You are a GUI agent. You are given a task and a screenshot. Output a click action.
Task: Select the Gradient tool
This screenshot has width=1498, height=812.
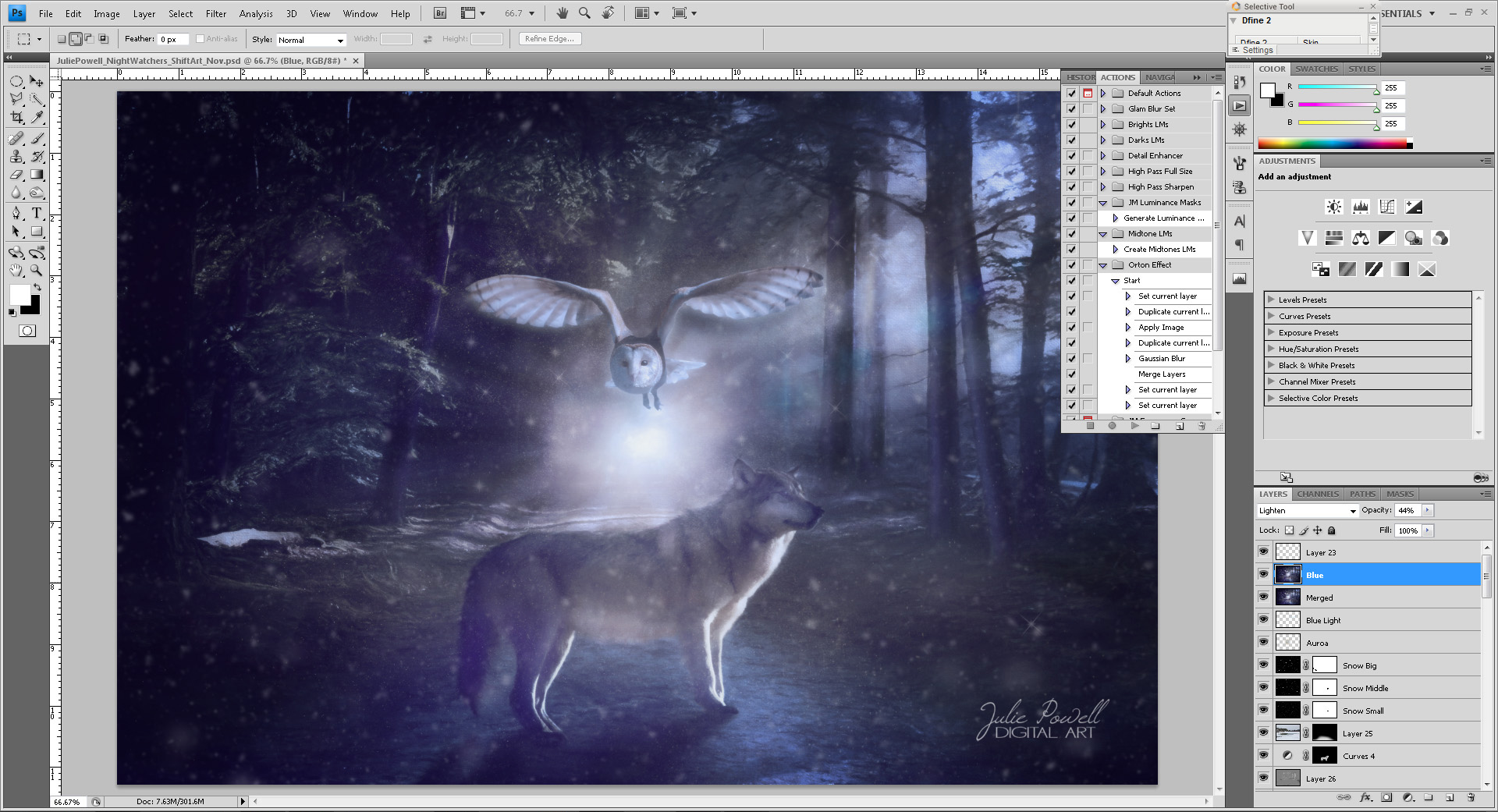coord(37,174)
